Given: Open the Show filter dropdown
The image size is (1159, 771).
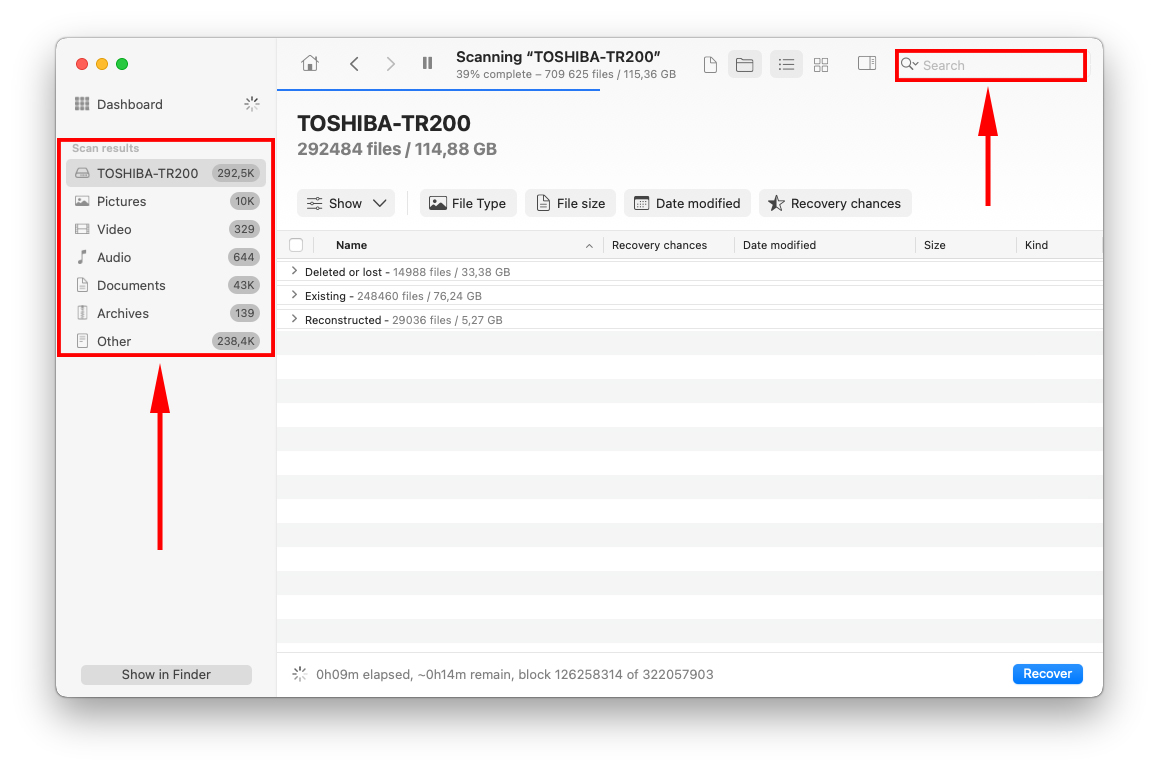Looking at the screenshot, I should tap(346, 203).
